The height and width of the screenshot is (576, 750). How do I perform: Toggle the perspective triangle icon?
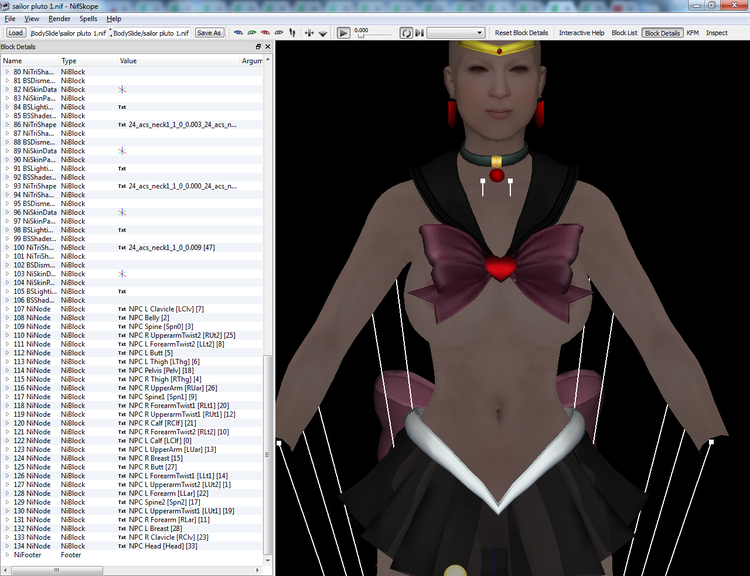tap(323, 33)
